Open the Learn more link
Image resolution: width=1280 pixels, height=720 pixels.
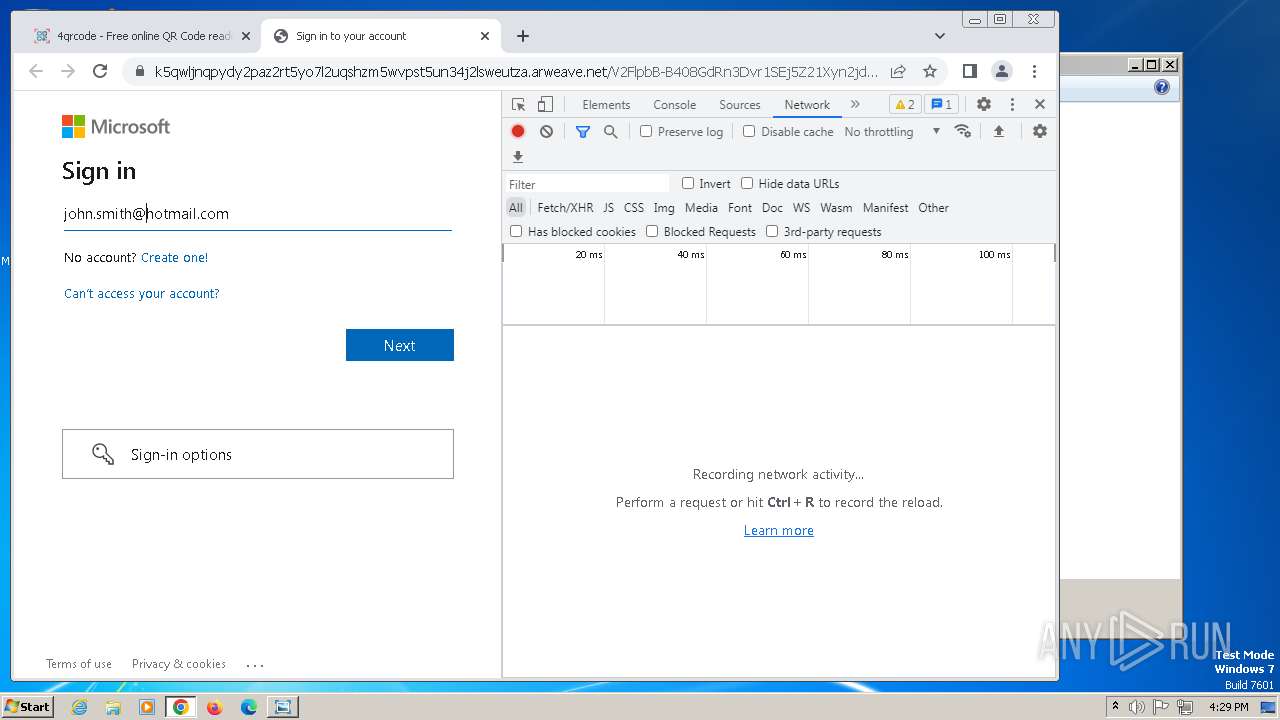point(779,530)
